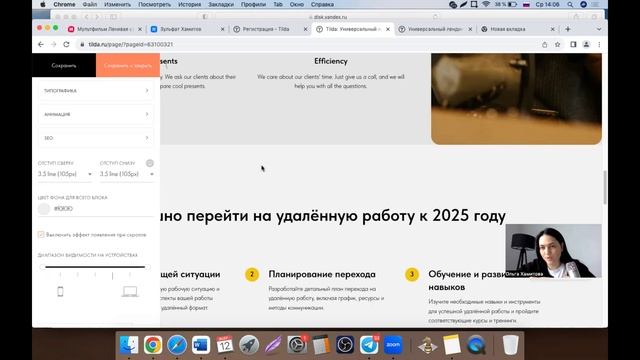This screenshot has width=640, height=360.
Task: Open the Chrome side panel icon
Action: tap(573, 44)
